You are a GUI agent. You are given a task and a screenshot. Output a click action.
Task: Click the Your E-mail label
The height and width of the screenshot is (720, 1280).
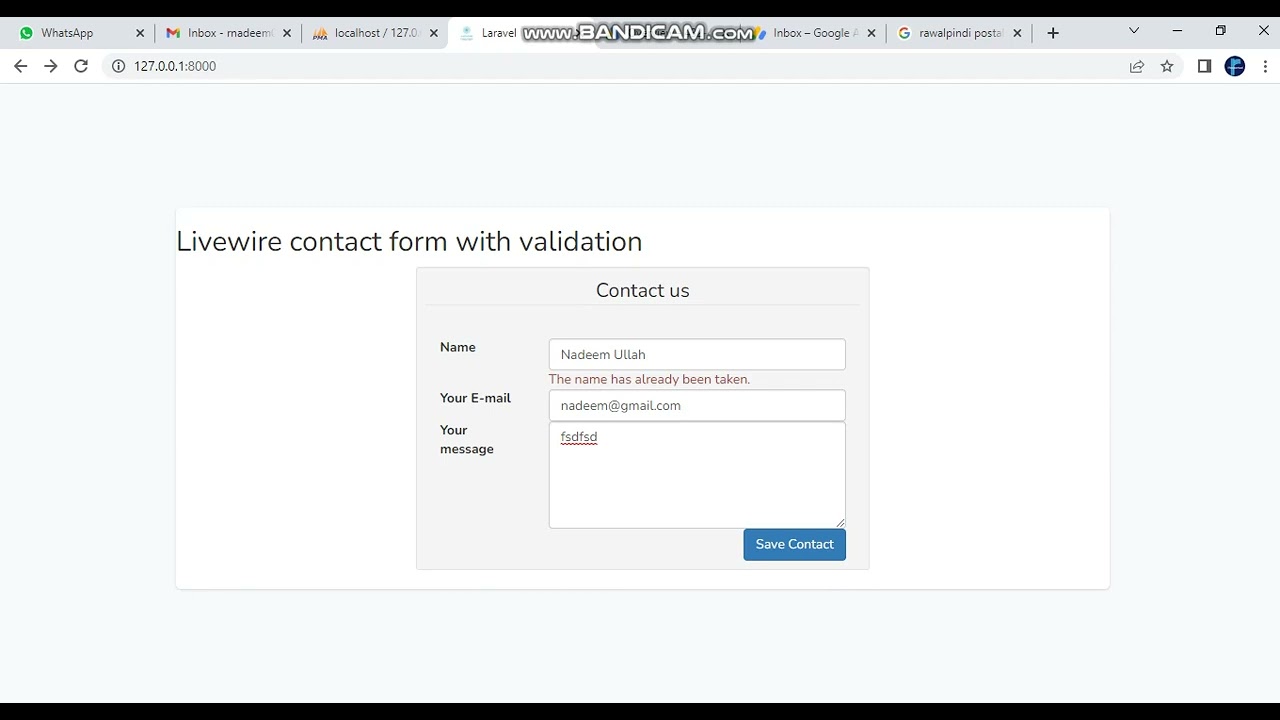click(x=475, y=398)
